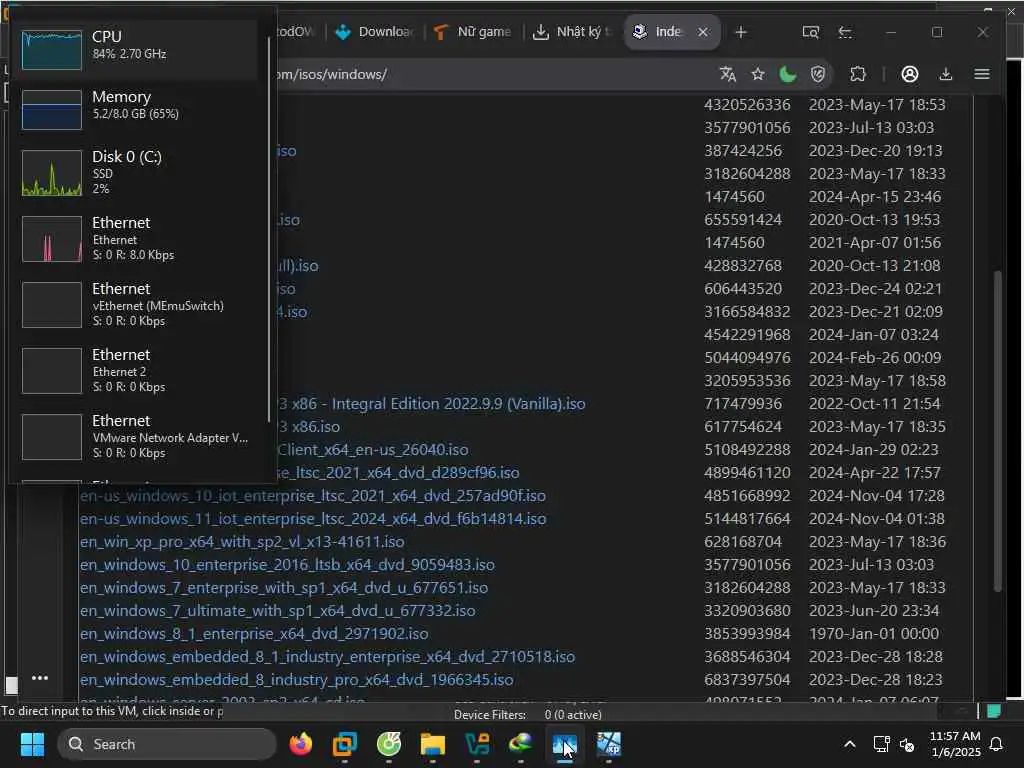
Task: Open en_windows_7_enterprise_with_sp1 iso link
Action: coord(284,588)
